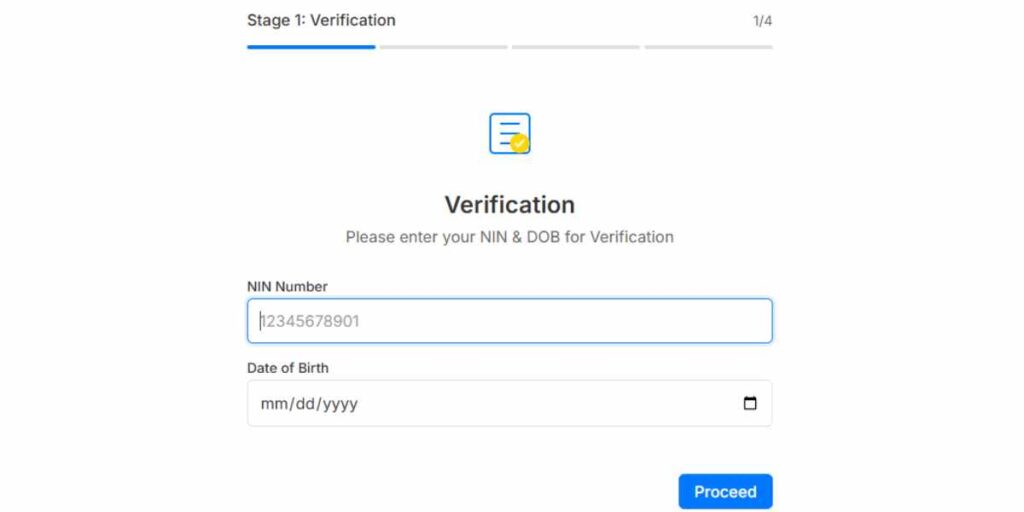Select the Date of Birth field
1024x512 pixels.
tap(509, 404)
